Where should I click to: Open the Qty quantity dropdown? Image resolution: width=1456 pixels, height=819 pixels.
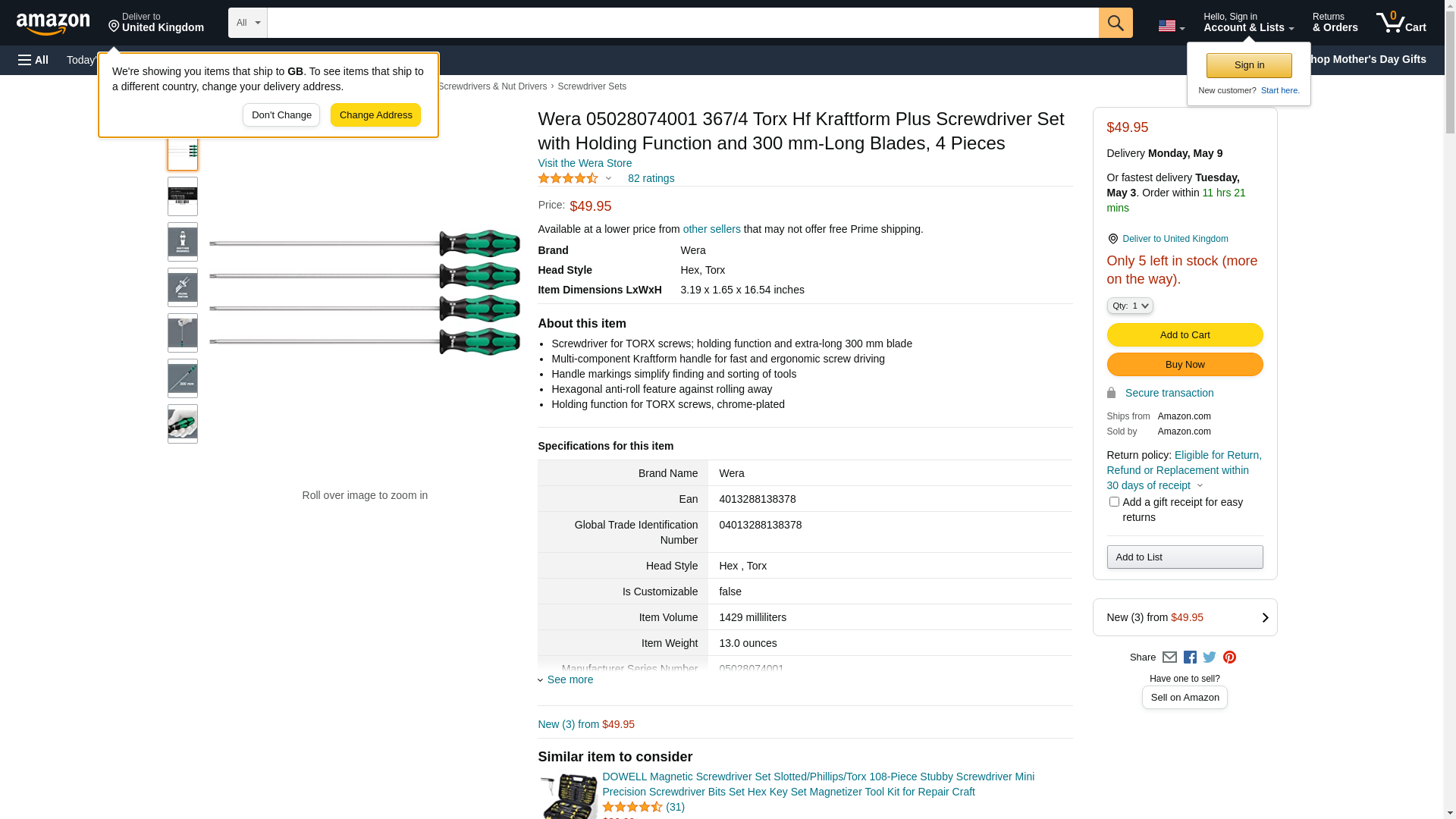click(1129, 306)
